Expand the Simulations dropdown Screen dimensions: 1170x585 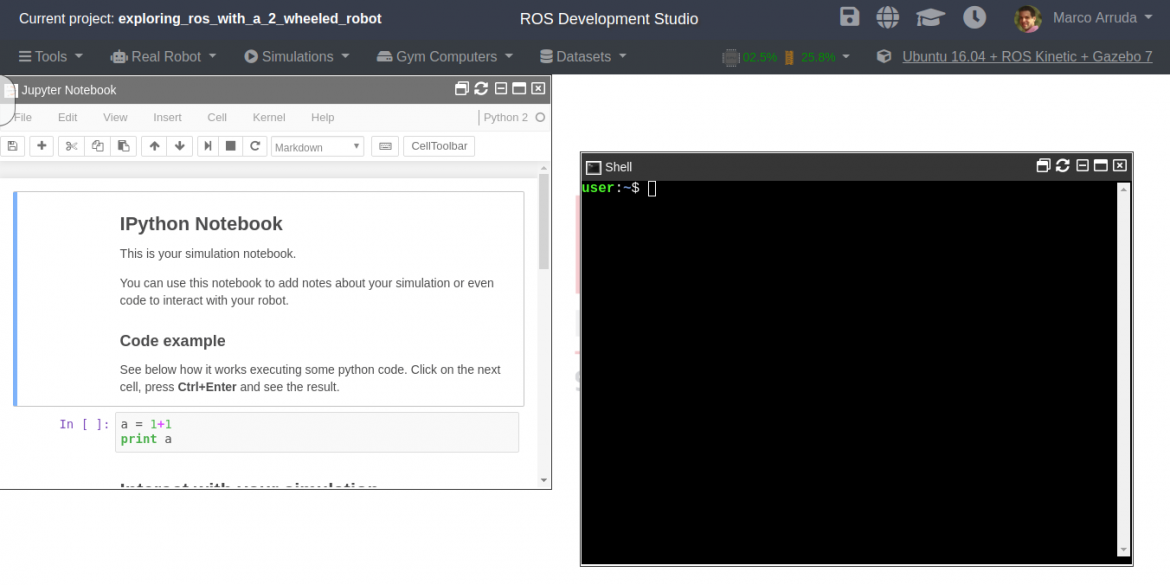pyautogui.click(x=297, y=57)
